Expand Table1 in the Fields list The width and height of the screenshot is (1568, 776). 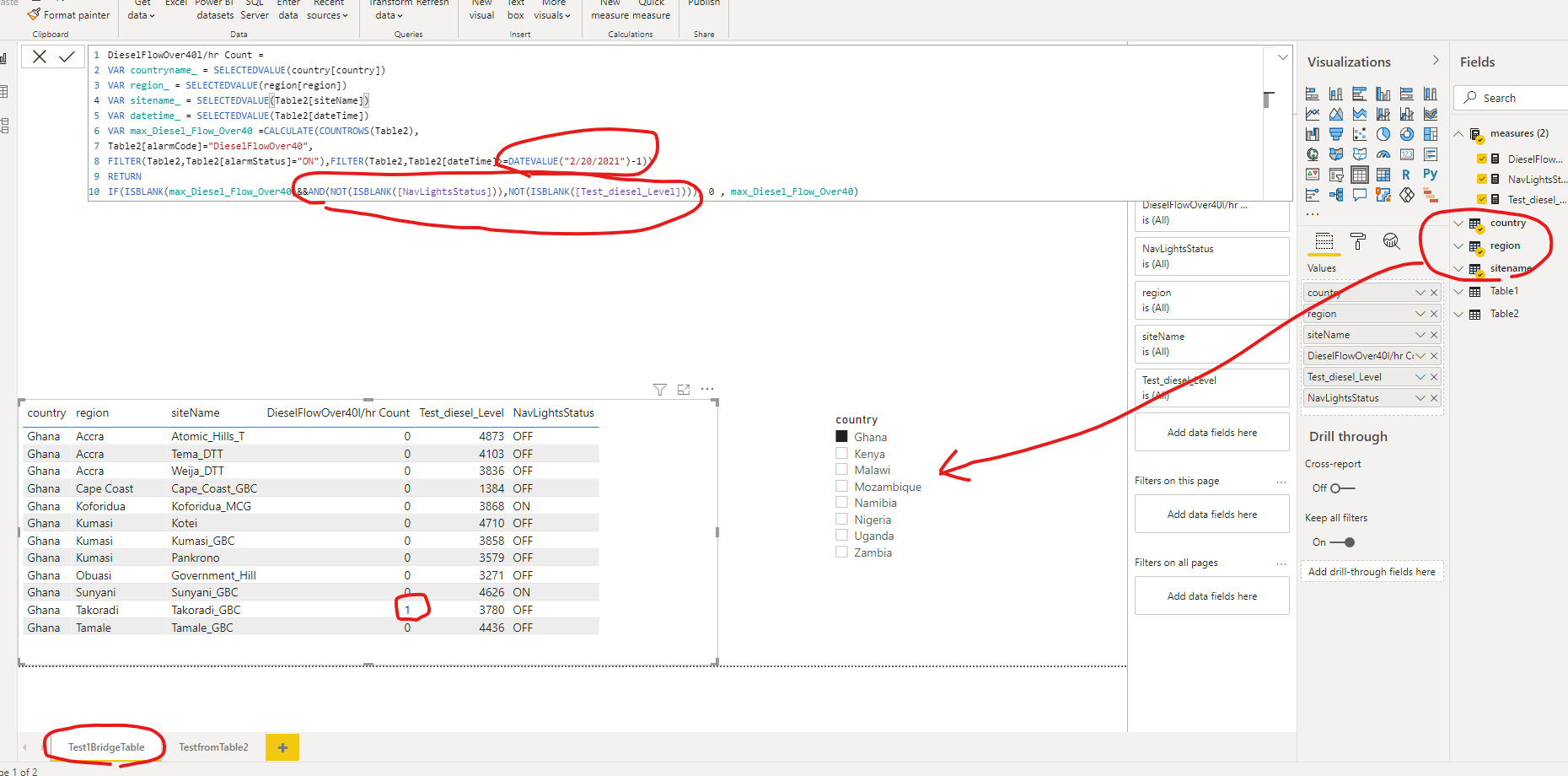(x=1459, y=292)
